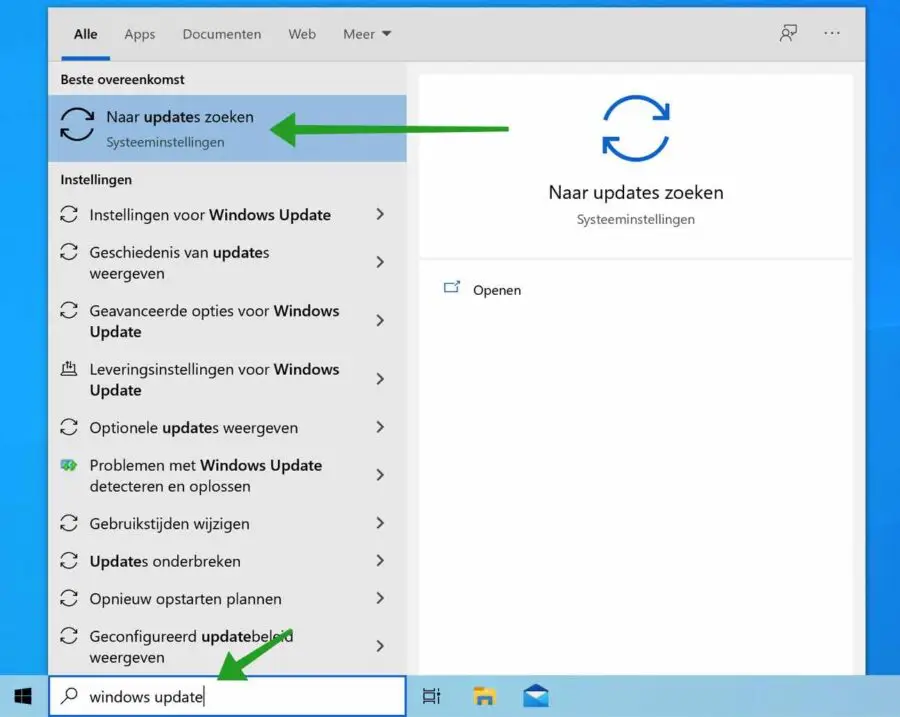
Task: Click the open-window icon next to Openen
Action: tap(452, 287)
